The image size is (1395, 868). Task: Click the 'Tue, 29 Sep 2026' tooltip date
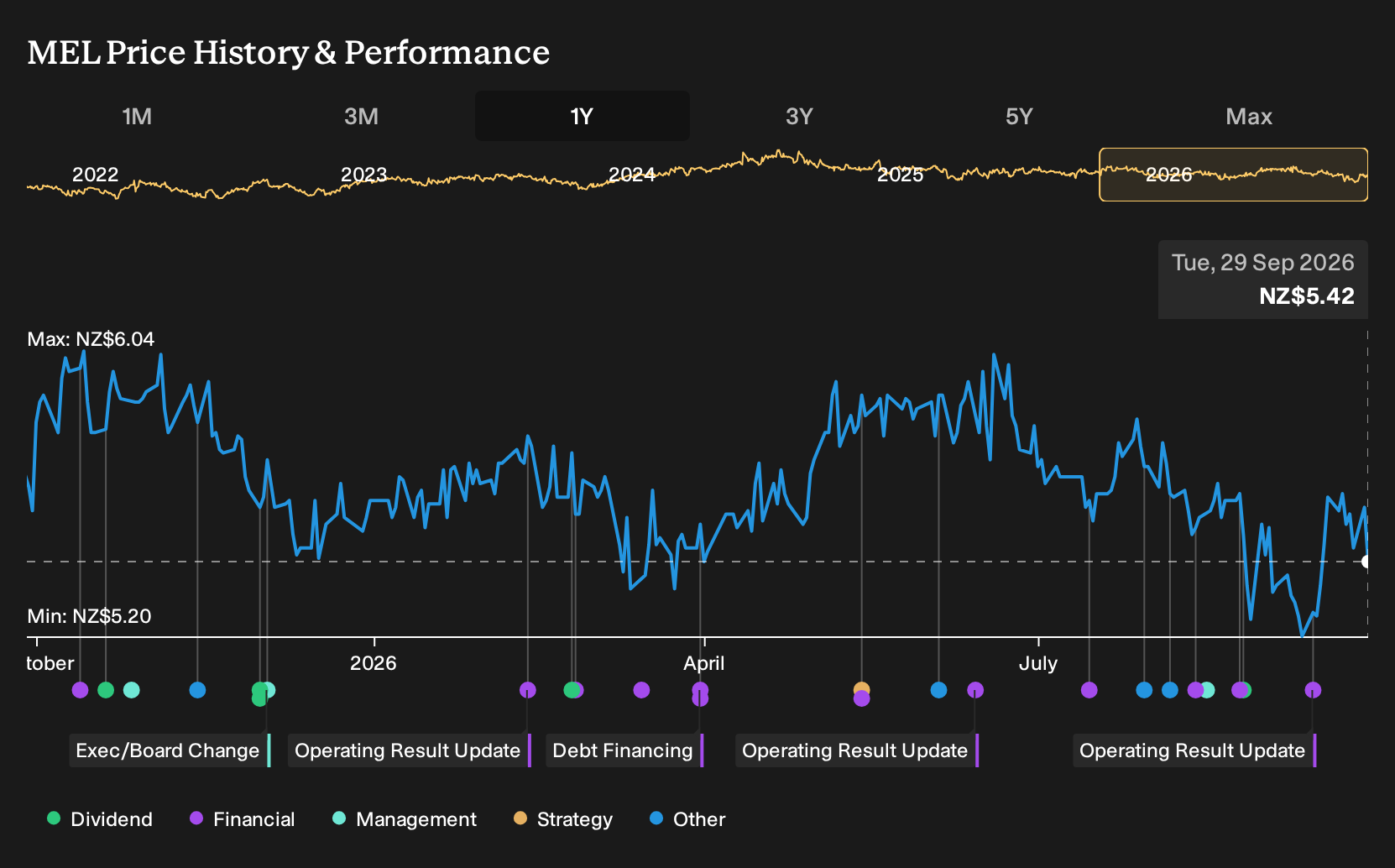(1263, 263)
